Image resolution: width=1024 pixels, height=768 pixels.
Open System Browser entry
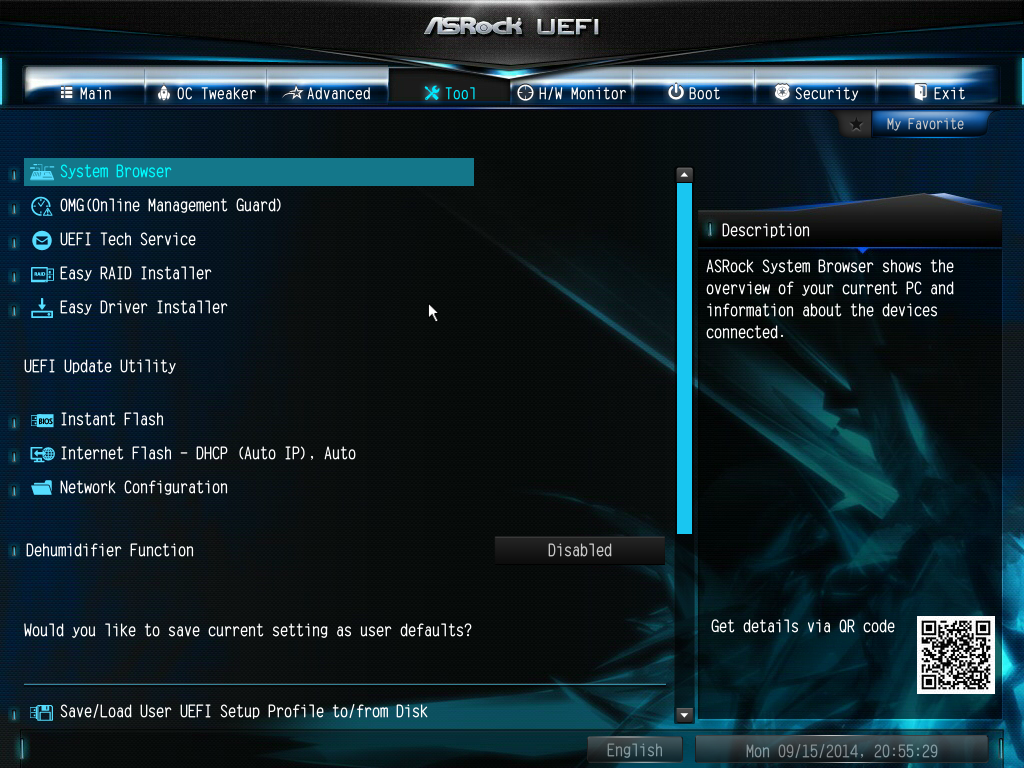click(x=249, y=172)
